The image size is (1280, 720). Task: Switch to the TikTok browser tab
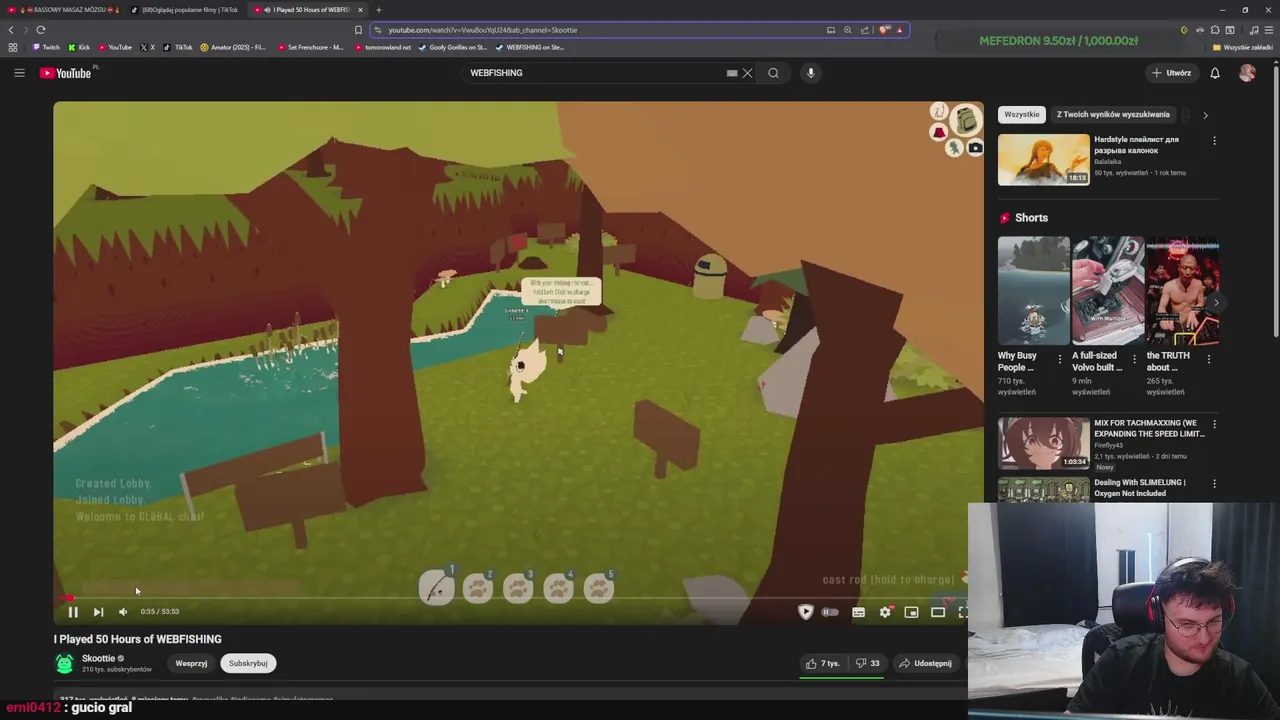pos(187,10)
